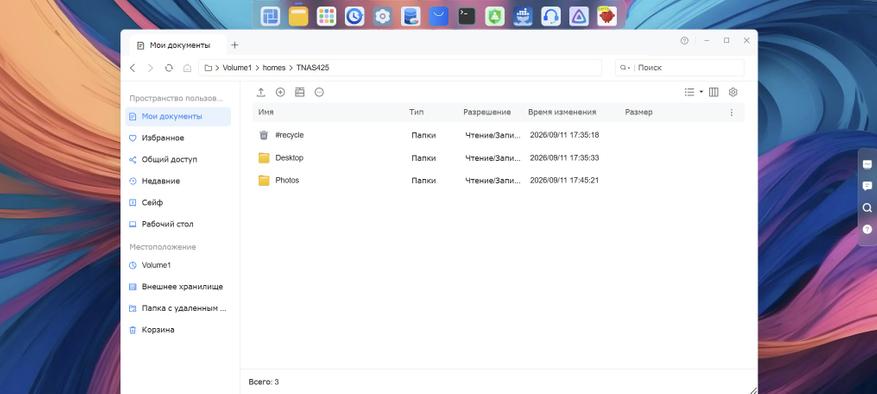The width and height of the screenshot is (877, 394).
Task: Open the blue clock backup dock icon
Action: 355,16
